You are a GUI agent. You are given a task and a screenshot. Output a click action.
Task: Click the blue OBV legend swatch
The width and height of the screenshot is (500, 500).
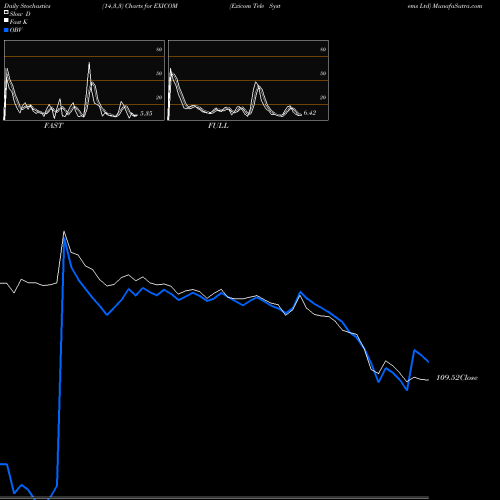tap(6, 30)
